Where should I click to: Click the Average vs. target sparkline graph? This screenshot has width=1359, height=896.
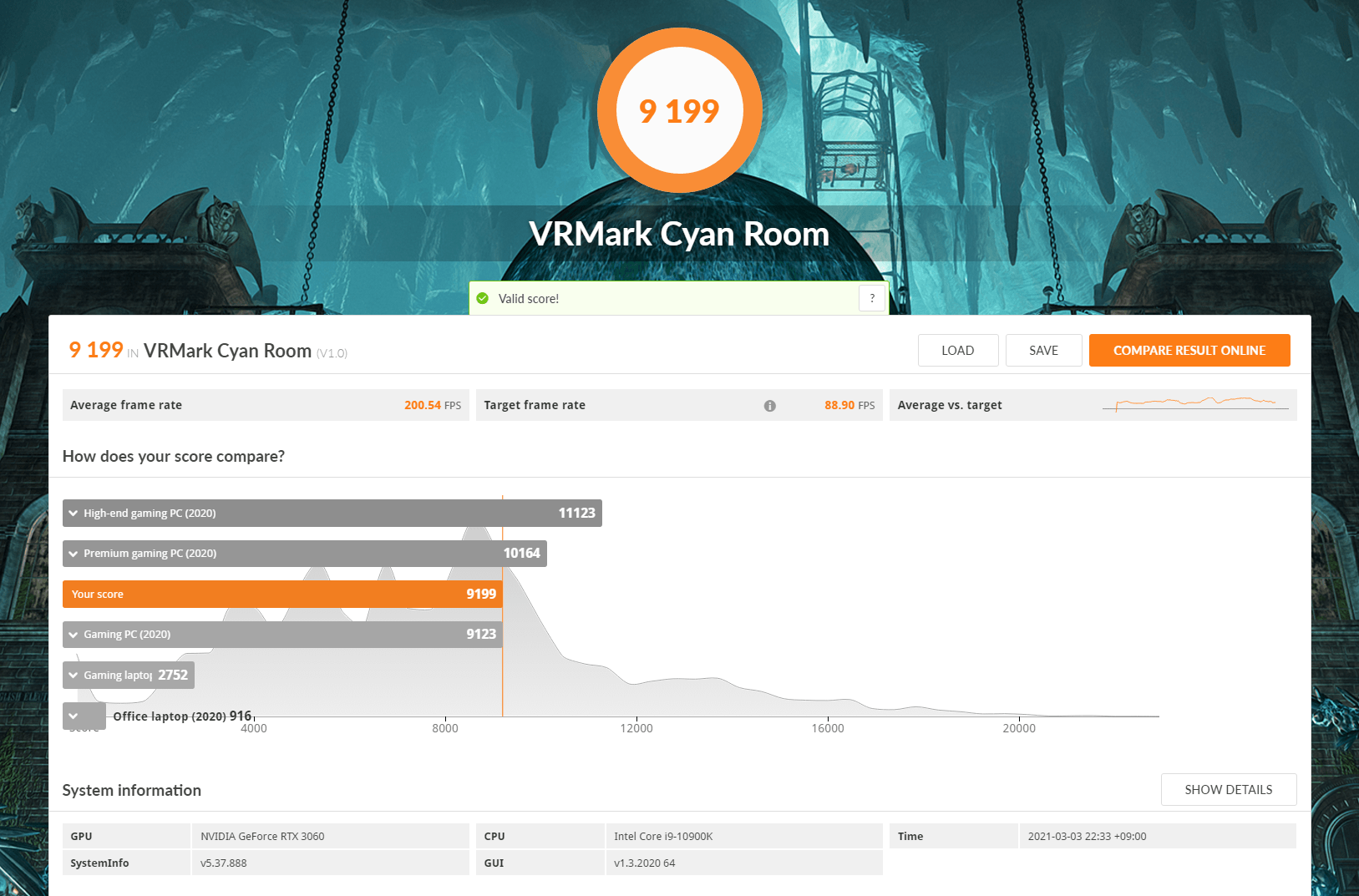[x=1195, y=404]
